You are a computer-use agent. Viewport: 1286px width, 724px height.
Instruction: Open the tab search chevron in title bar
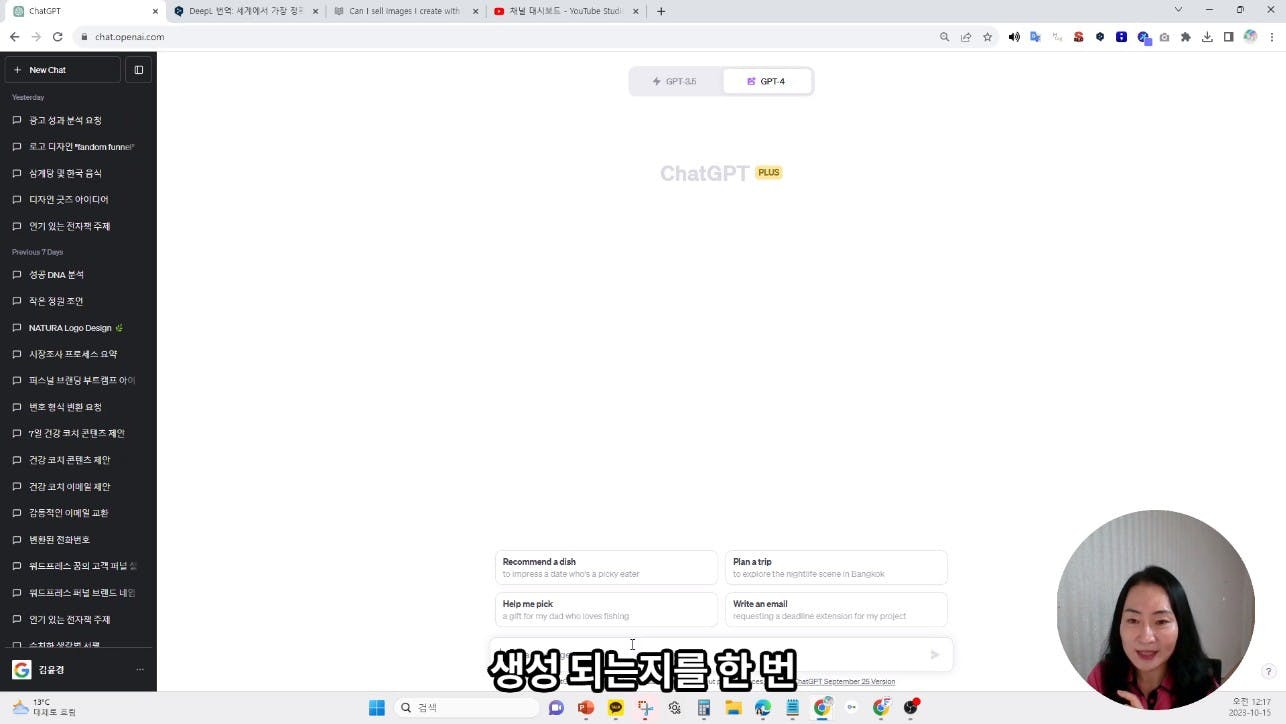[x=1178, y=10]
